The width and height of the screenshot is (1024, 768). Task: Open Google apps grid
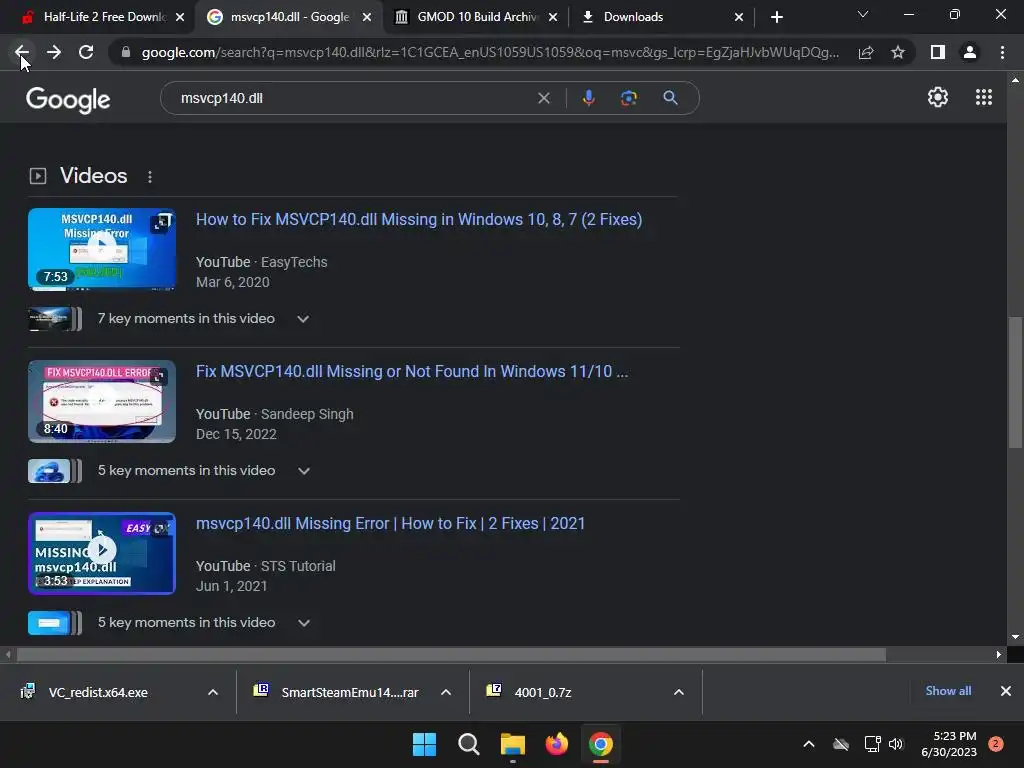click(x=984, y=97)
